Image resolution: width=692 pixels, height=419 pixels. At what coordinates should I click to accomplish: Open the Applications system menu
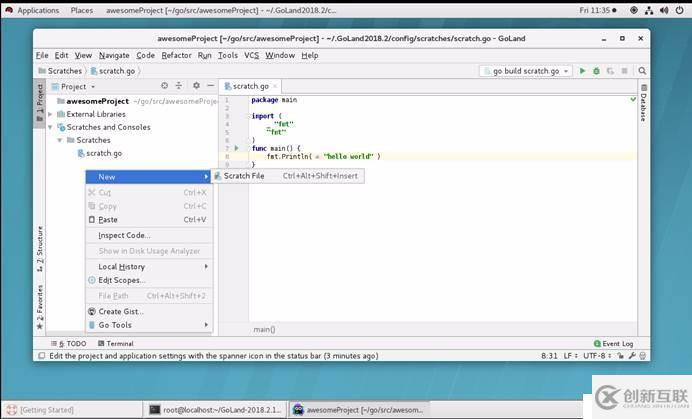(x=38, y=10)
